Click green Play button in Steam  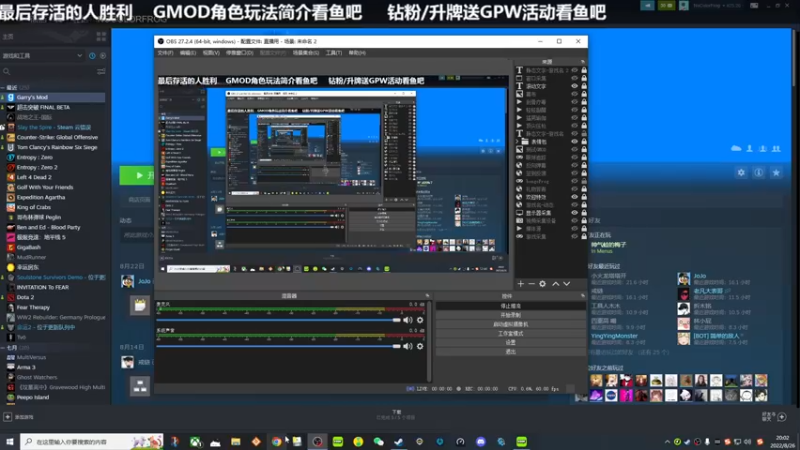coord(137,176)
